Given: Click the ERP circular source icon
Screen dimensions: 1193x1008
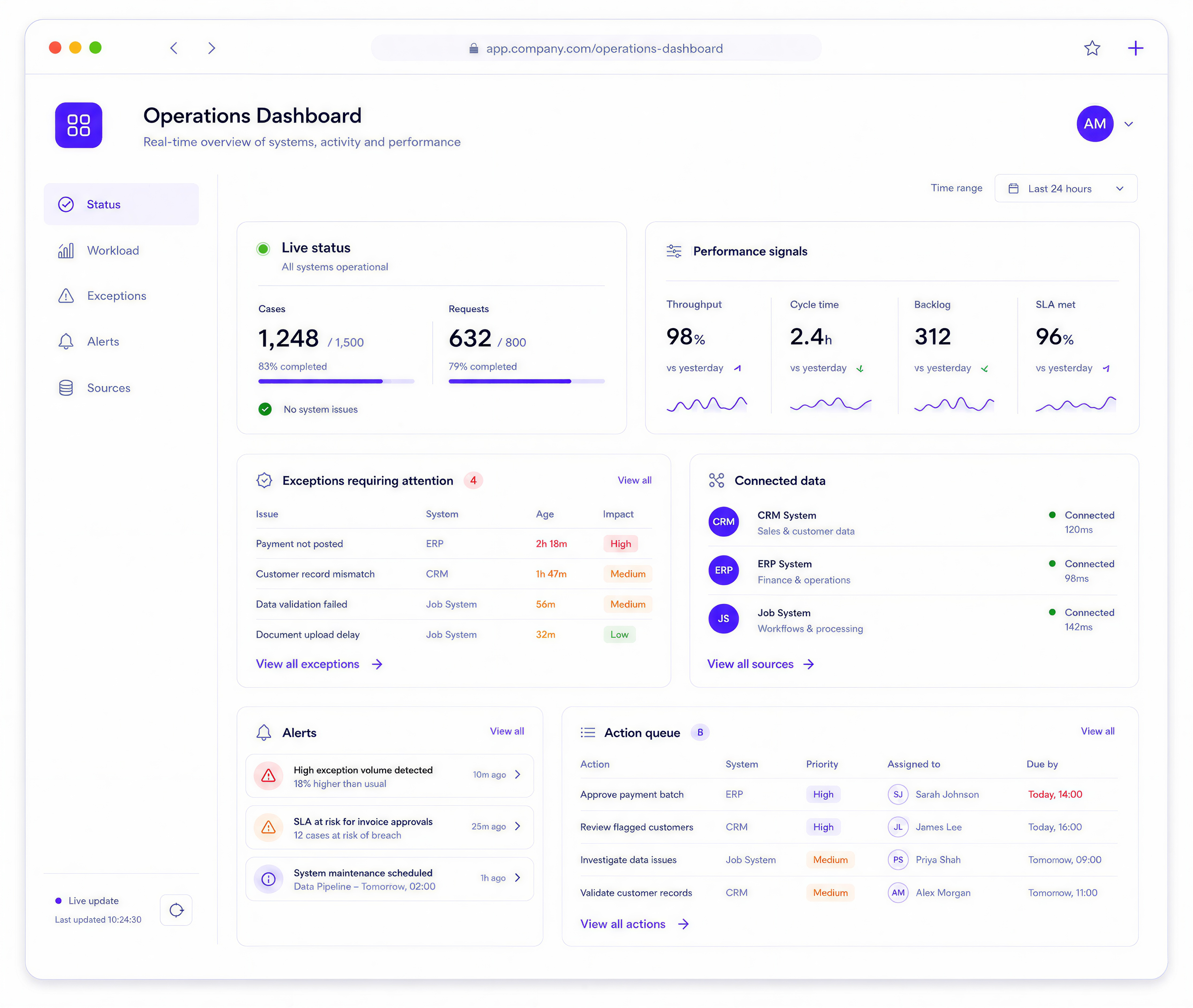Looking at the screenshot, I should (723, 570).
